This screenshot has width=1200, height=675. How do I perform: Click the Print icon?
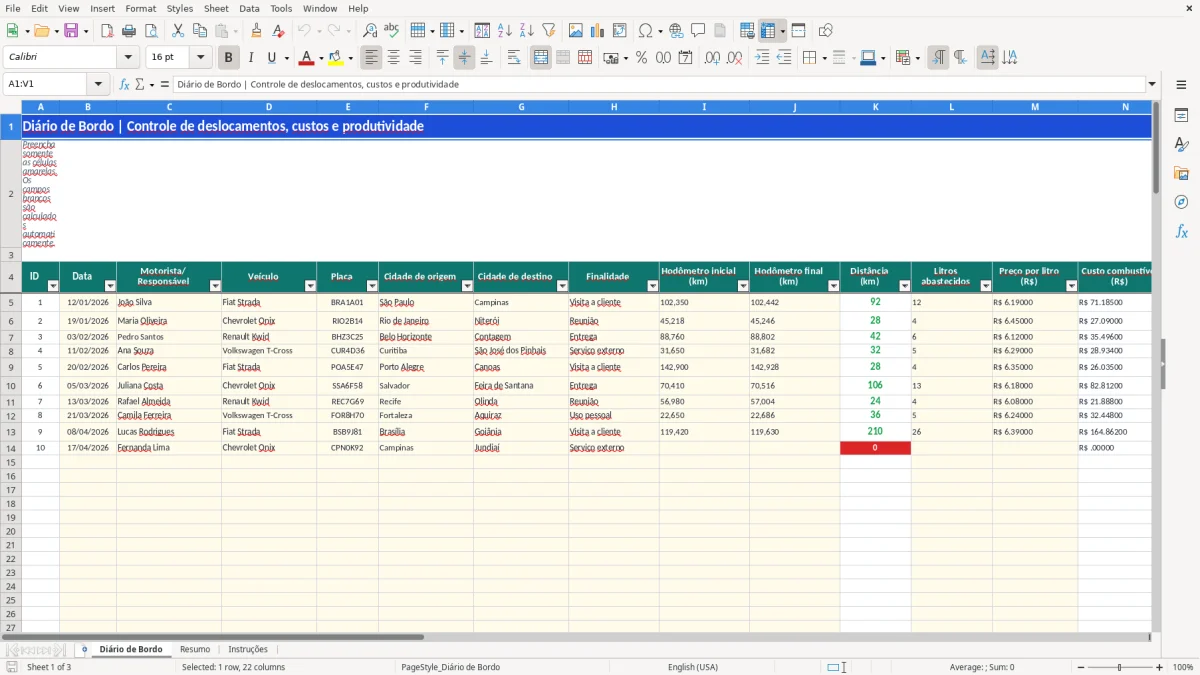pos(129,31)
